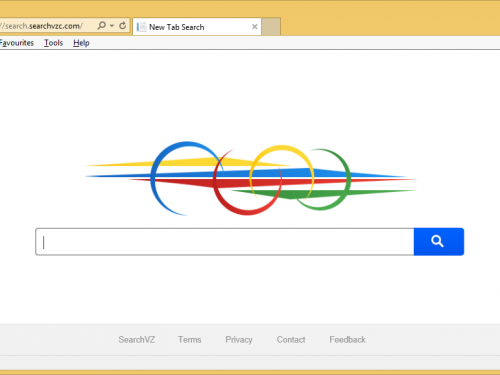Open the SearchVZ footer link
The width and height of the screenshot is (500, 375).
tap(137, 340)
